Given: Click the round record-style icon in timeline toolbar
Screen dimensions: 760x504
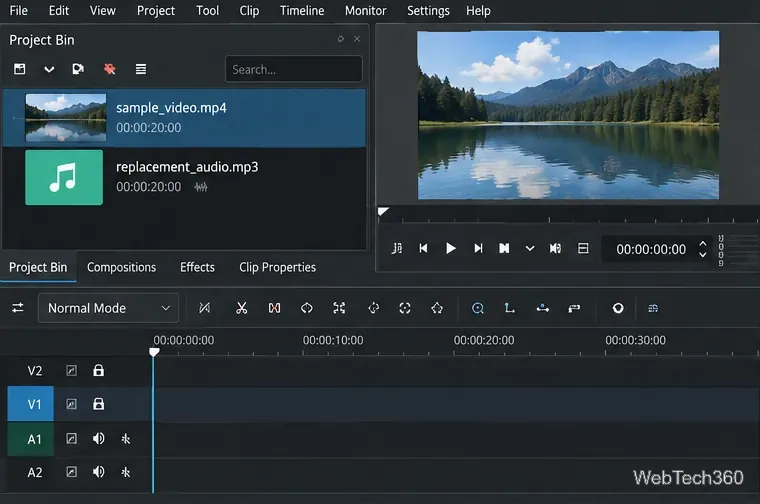Looking at the screenshot, I should click(x=618, y=308).
